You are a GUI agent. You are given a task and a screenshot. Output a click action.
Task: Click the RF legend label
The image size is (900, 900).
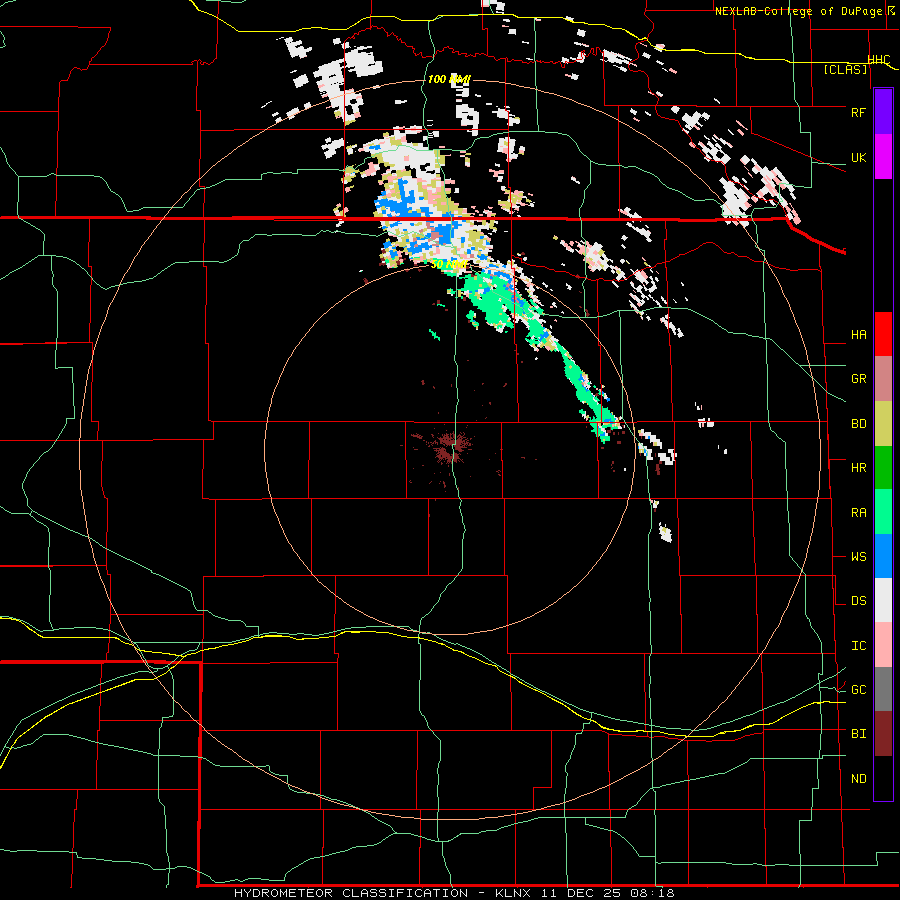coord(858,112)
